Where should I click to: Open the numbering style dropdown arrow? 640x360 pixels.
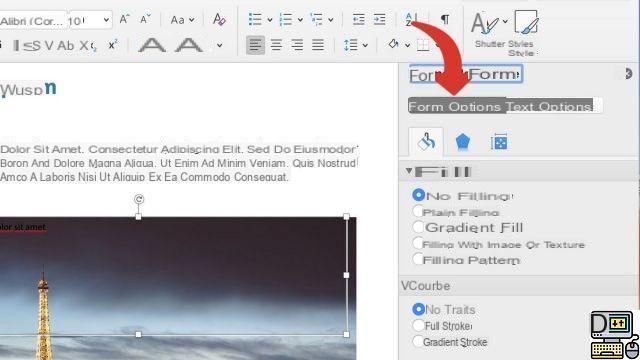coord(300,20)
